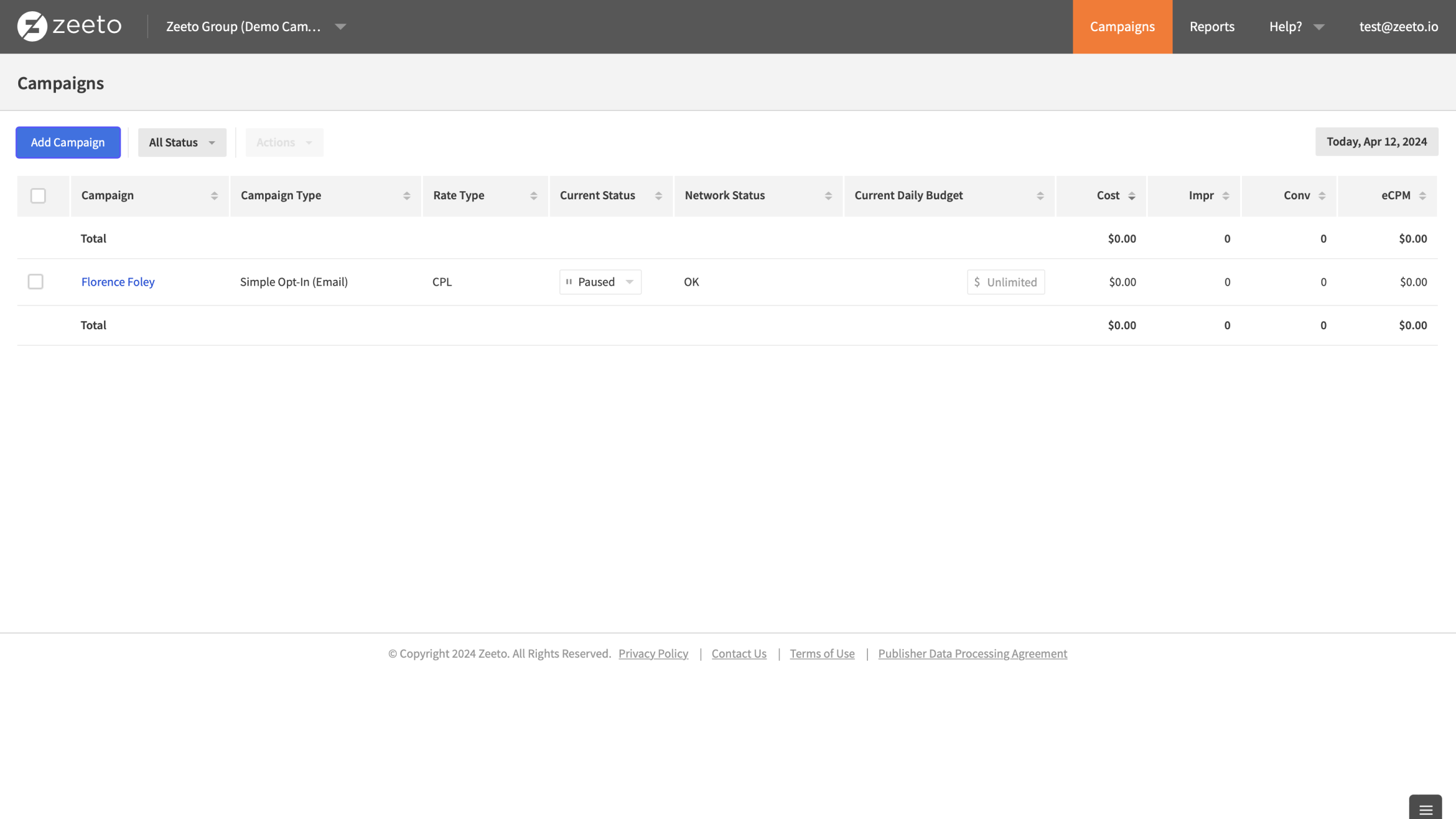Screen dimensions: 1456x819
Task: Sort the Campaign column
Action: pos(215,195)
